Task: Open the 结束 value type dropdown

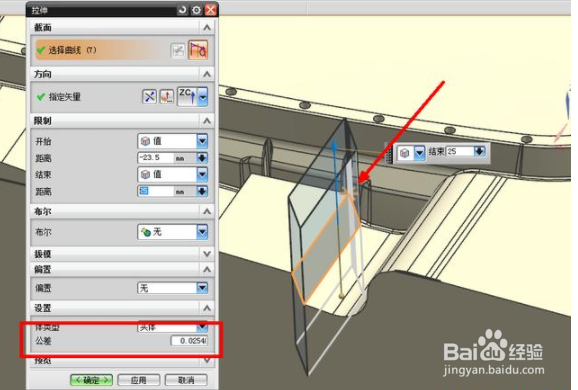Action: 173,174
